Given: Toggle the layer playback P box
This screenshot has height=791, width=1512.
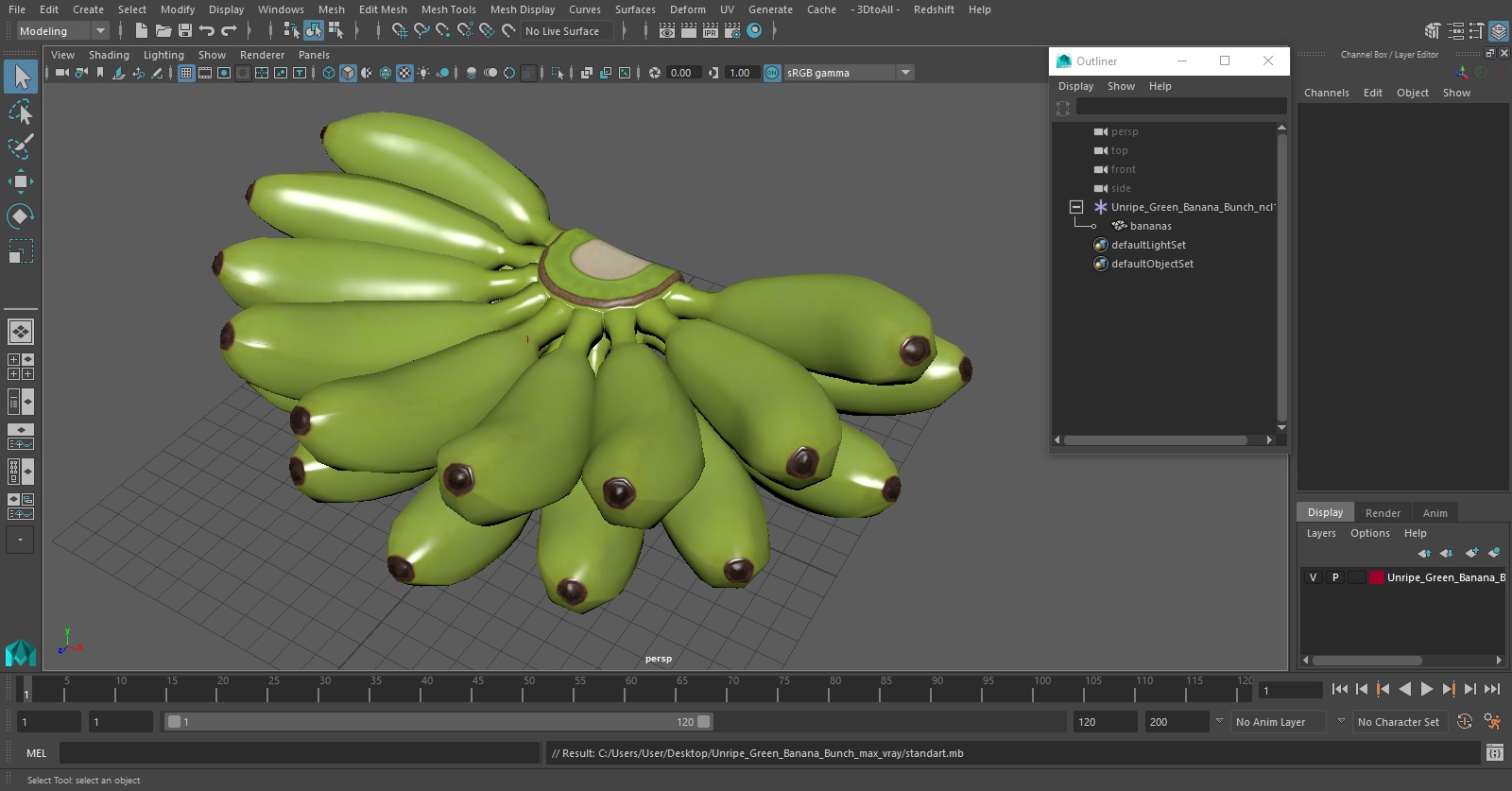Looking at the screenshot, I should [x=1335, y=577].
